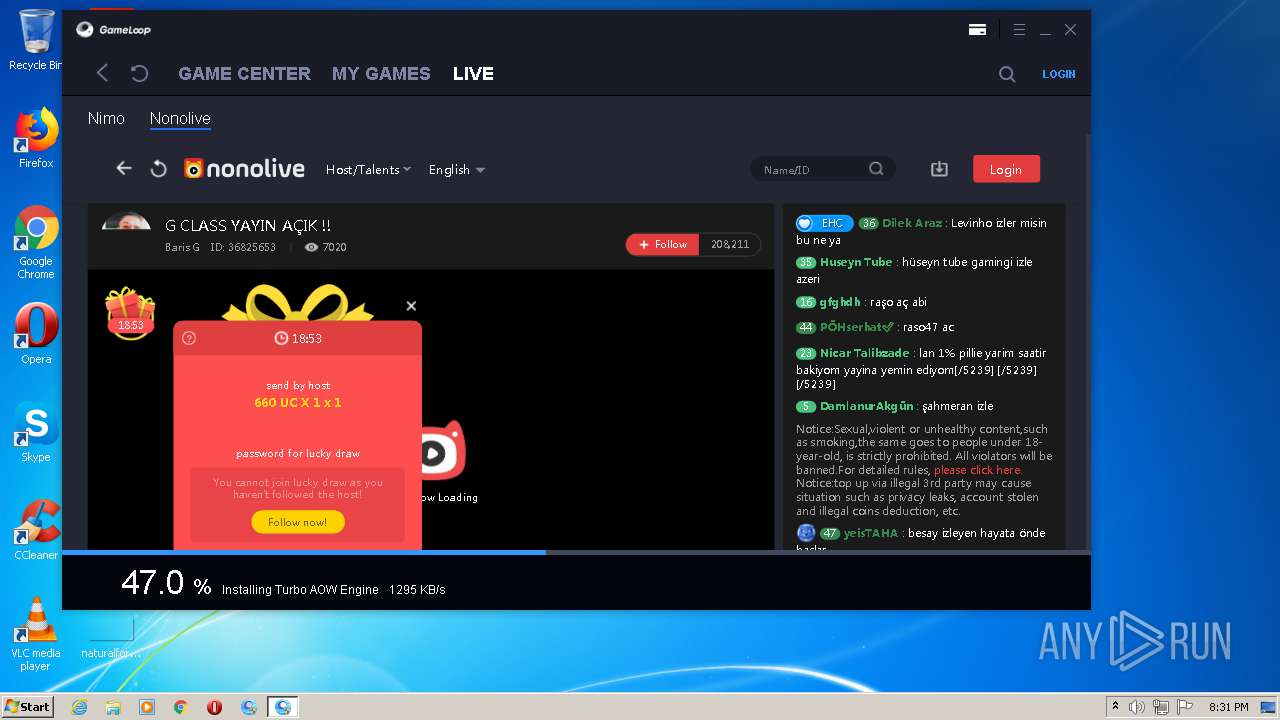Select the Nonolive tab
Image resolution: width=1280 pixels, height=720 pixels.
tap(180, 118)
